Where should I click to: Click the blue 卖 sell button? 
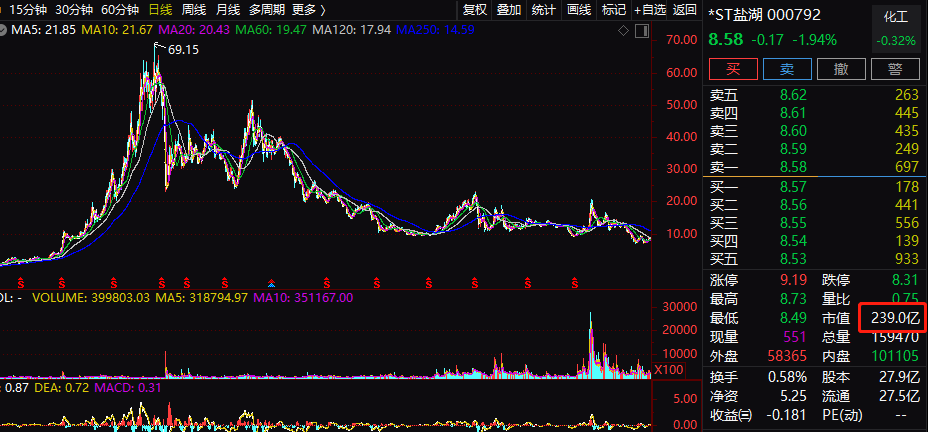point(787,69)
